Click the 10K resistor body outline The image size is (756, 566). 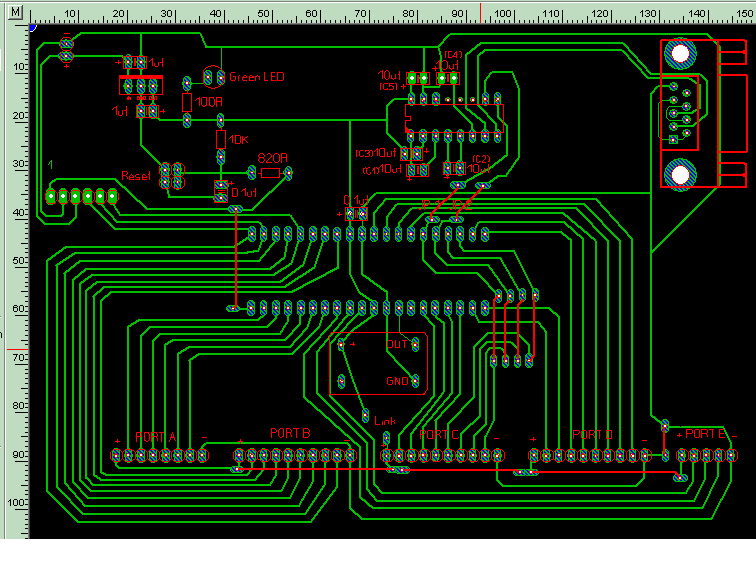221,139
